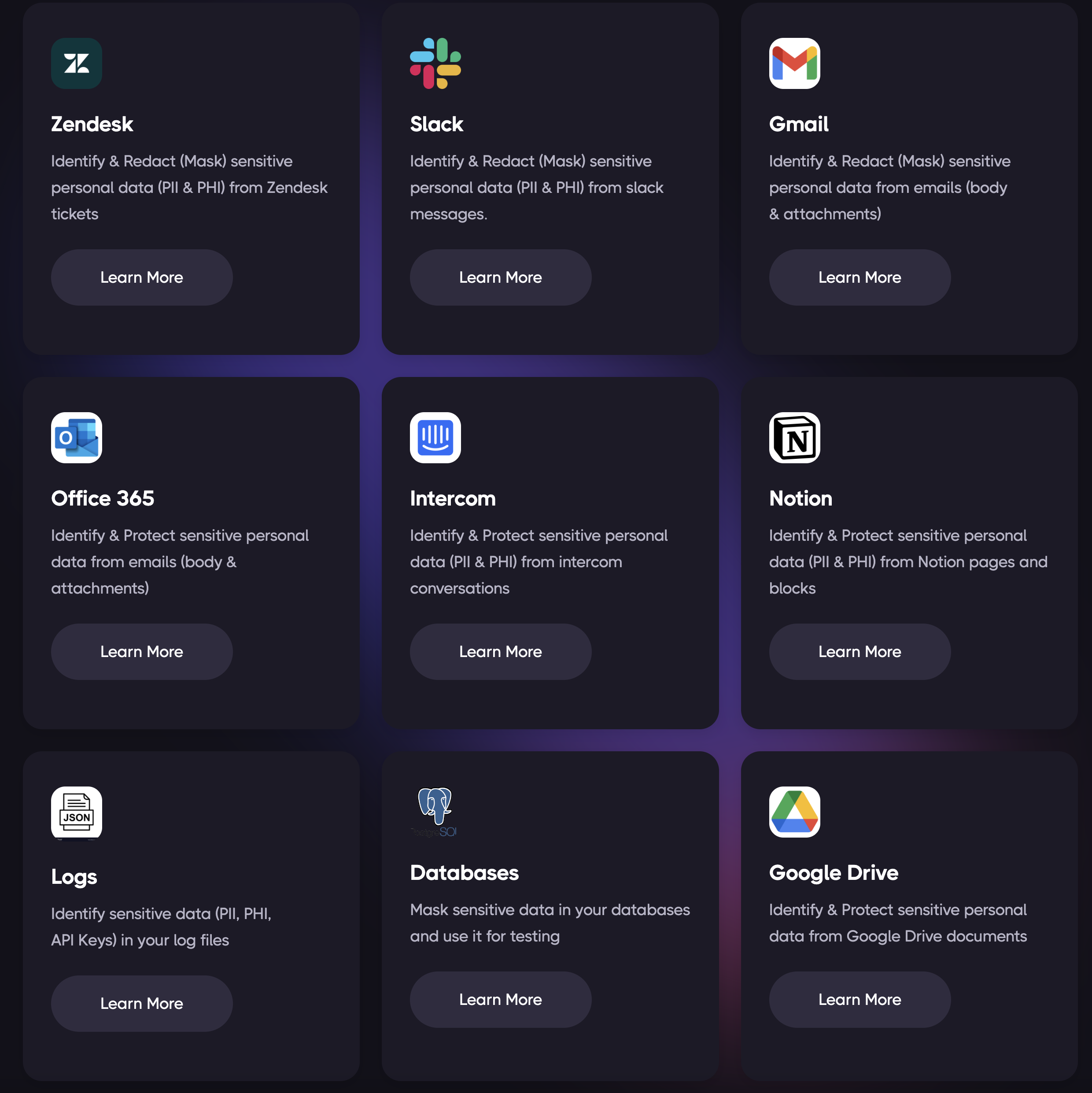Click the PostgreSQL elephant icon
The image size is (1092, 1093).
tap(434, 812)
